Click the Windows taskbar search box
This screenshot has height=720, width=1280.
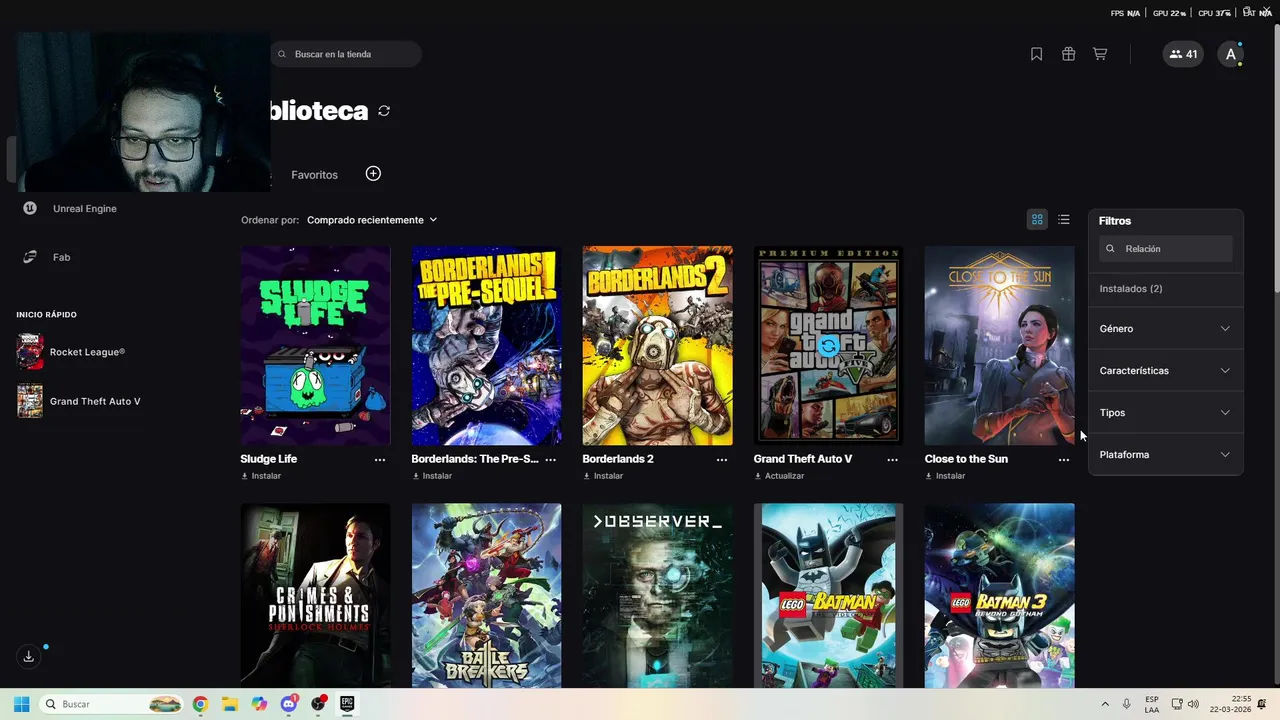(x=112, y=704)
